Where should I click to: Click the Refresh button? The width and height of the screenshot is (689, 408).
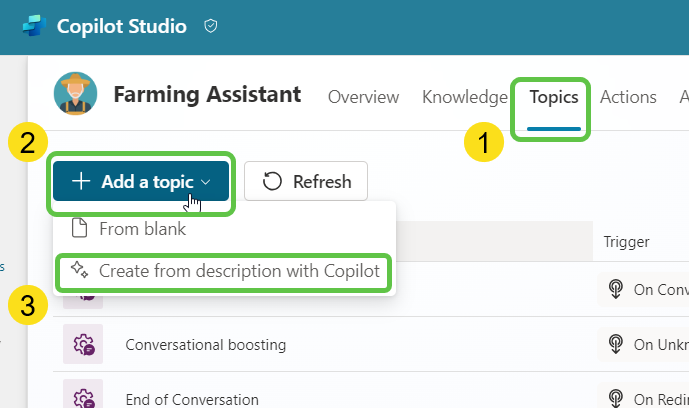click(306, 181)
